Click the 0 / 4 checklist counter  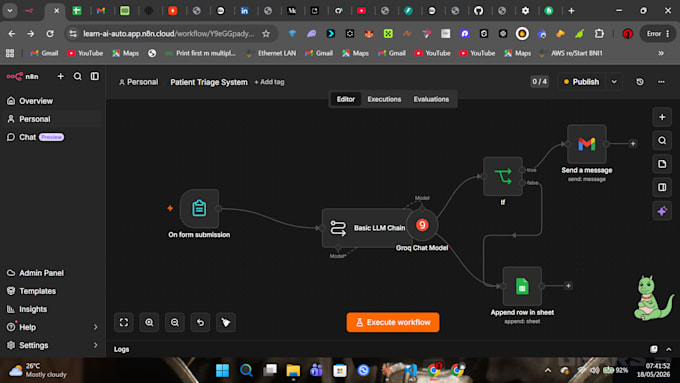pos(539,82)
